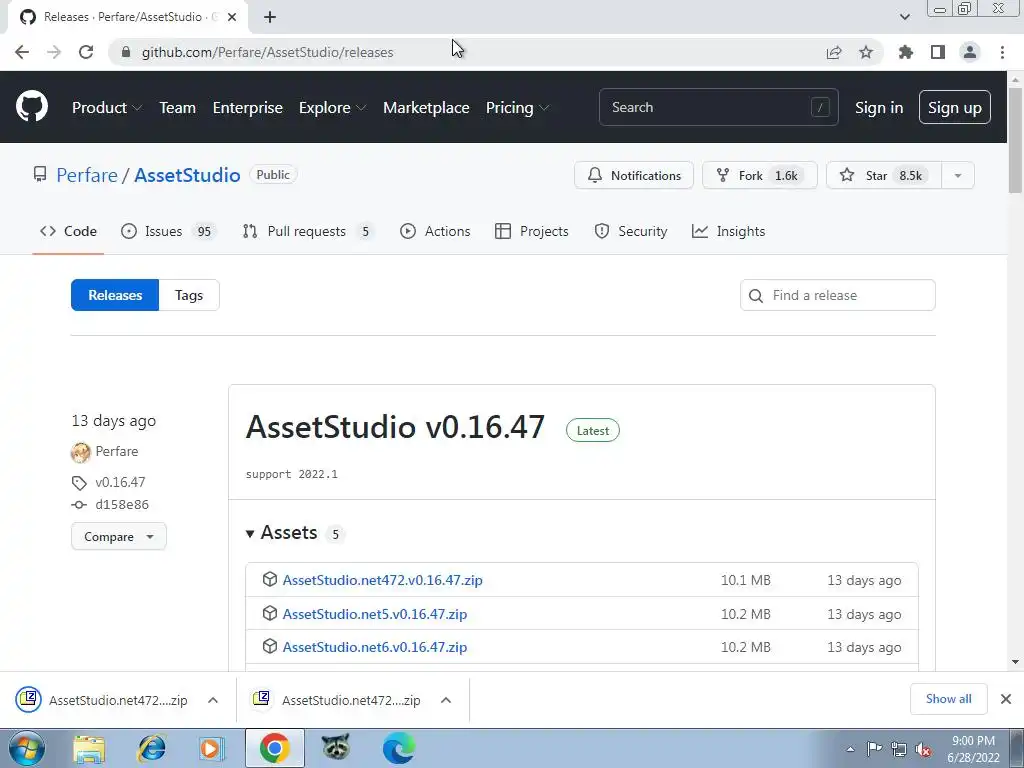This screenshot has height=768, width=1024.
Task: Click the Sign up button
Action: pyautogui.click(x=955, y=107)
